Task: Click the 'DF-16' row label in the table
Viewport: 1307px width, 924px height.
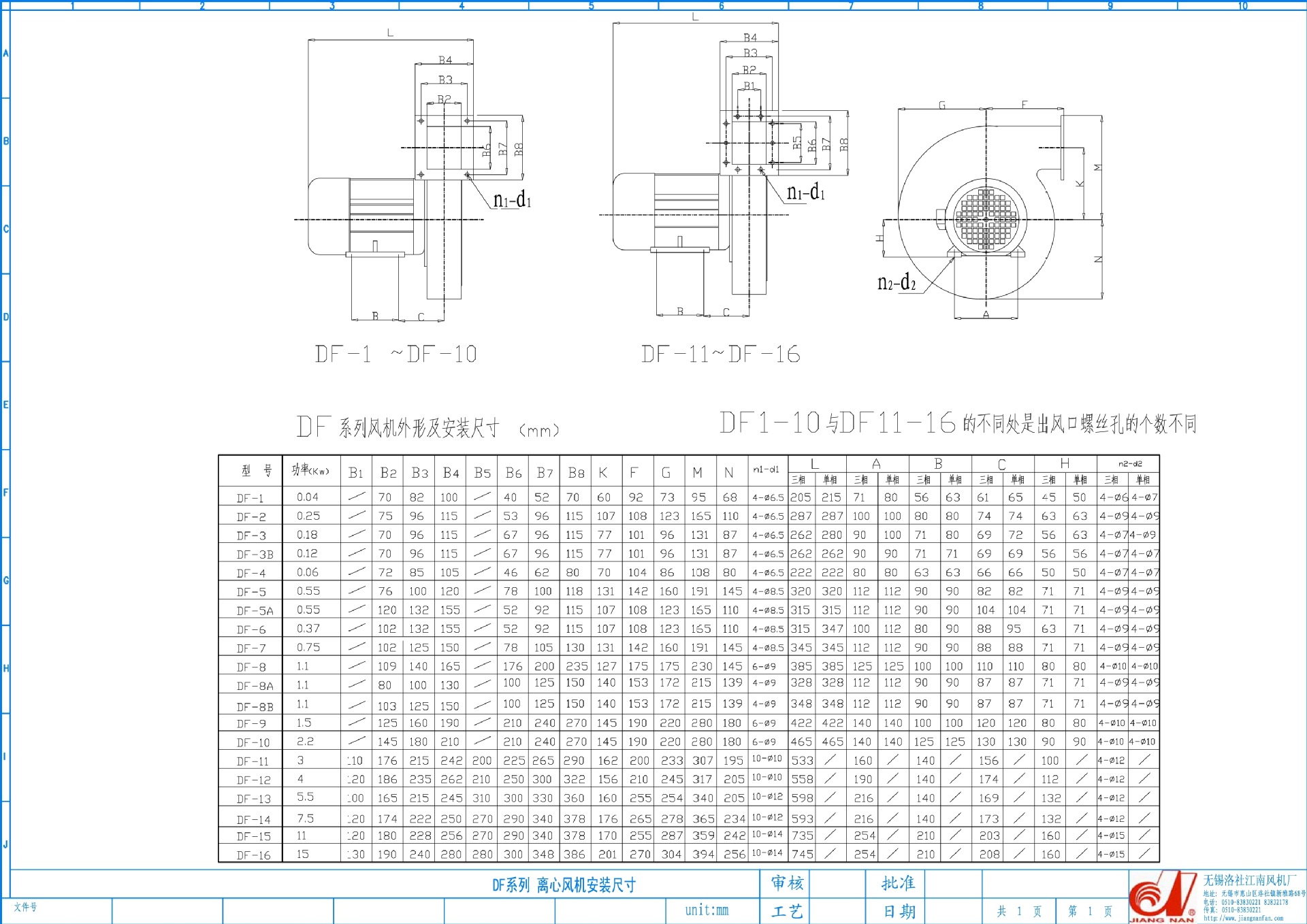Action: 253,856
